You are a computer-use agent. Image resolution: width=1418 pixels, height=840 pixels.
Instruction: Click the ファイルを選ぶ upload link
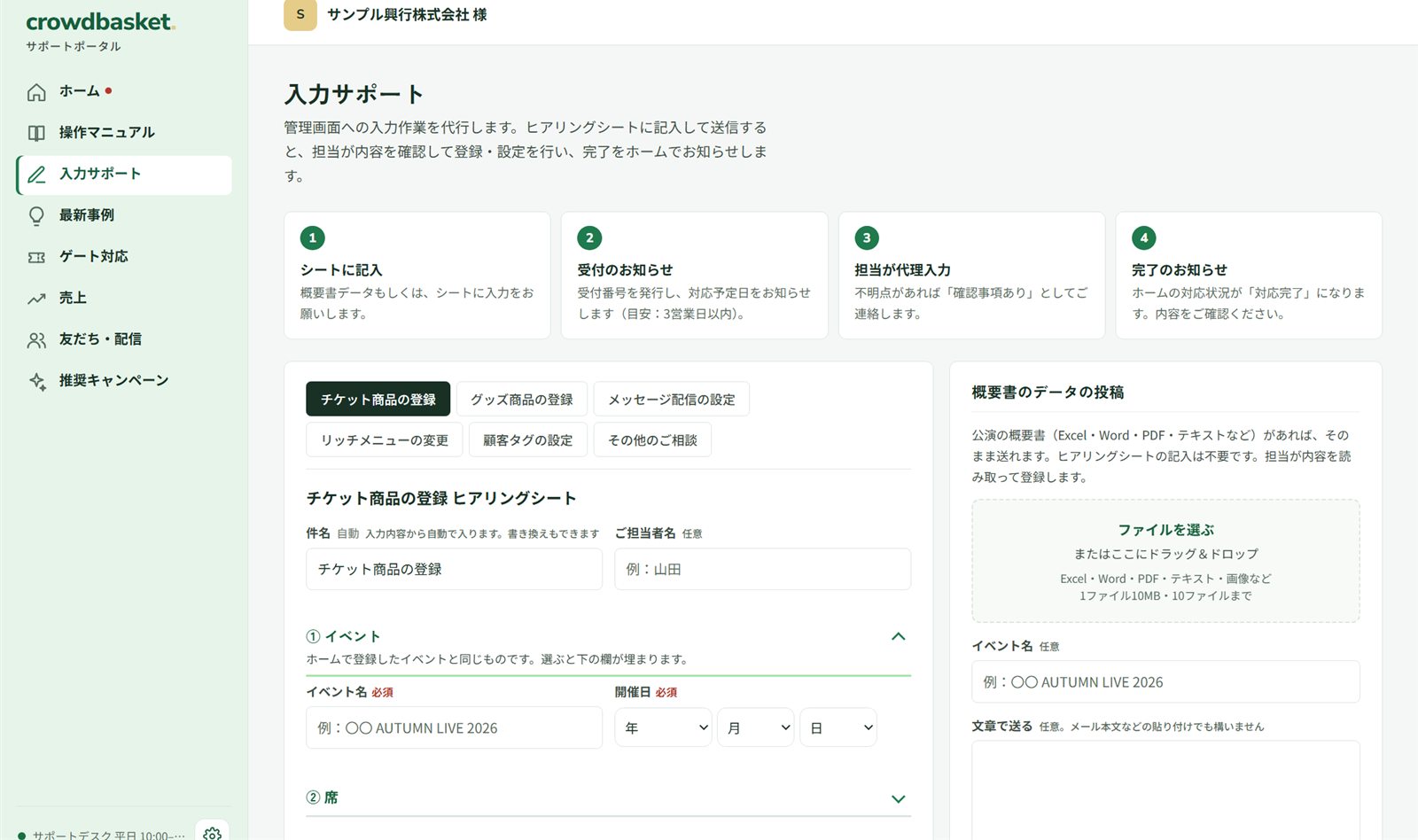click(x=1165, y=530)
